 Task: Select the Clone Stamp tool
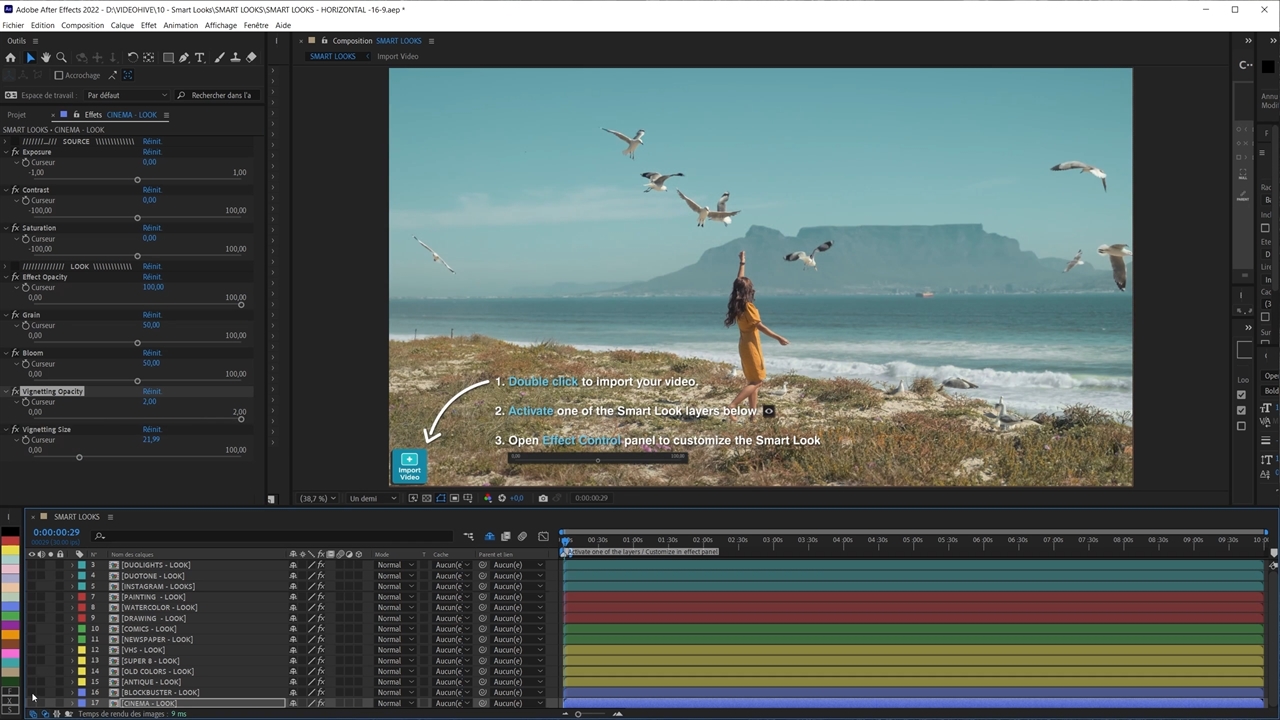pyautogui.click(x=235, y=58)
